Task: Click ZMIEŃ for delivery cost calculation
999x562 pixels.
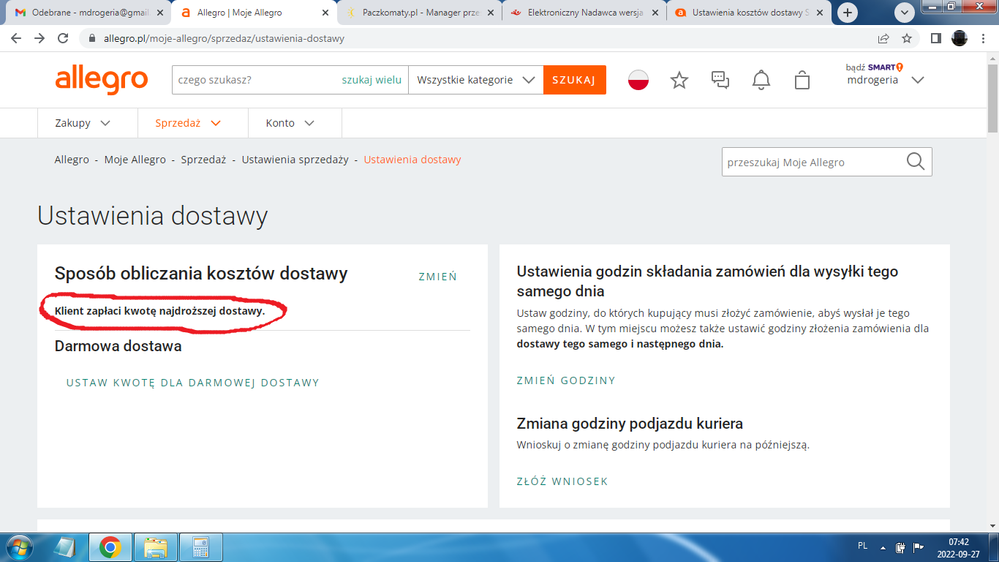Action: [x=437, y=276]
